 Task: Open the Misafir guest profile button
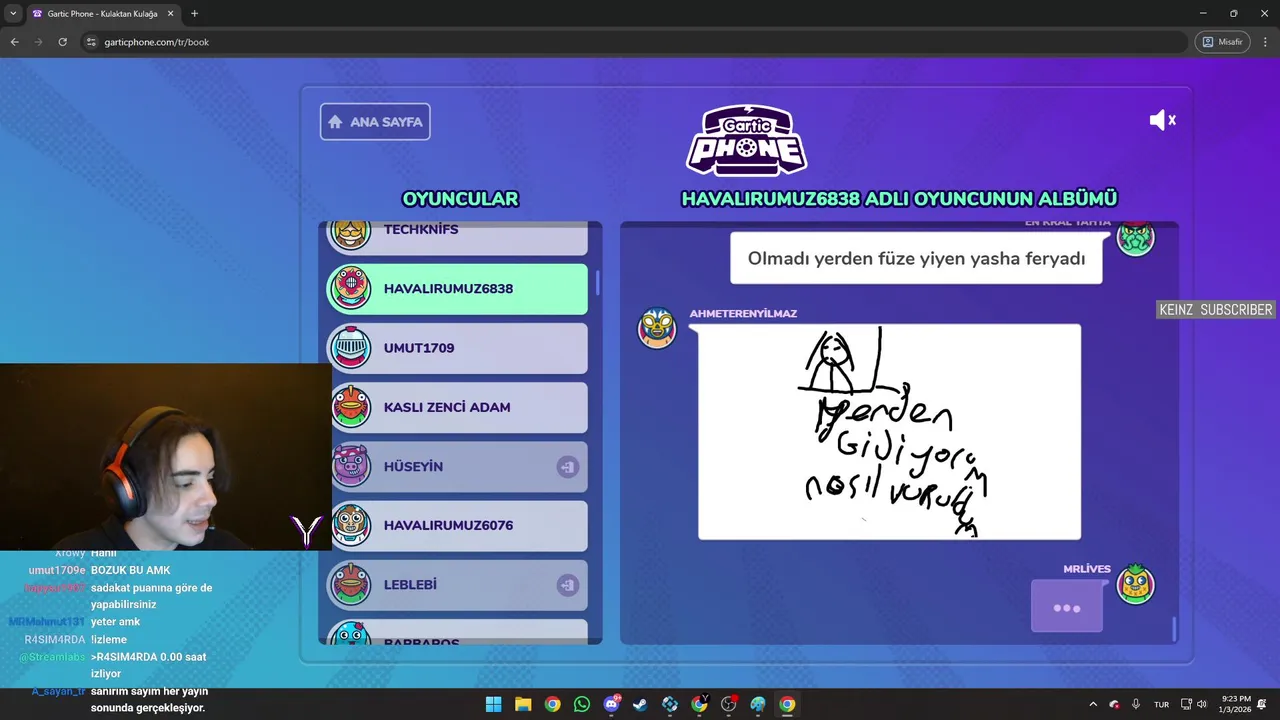click(1222, 42)
